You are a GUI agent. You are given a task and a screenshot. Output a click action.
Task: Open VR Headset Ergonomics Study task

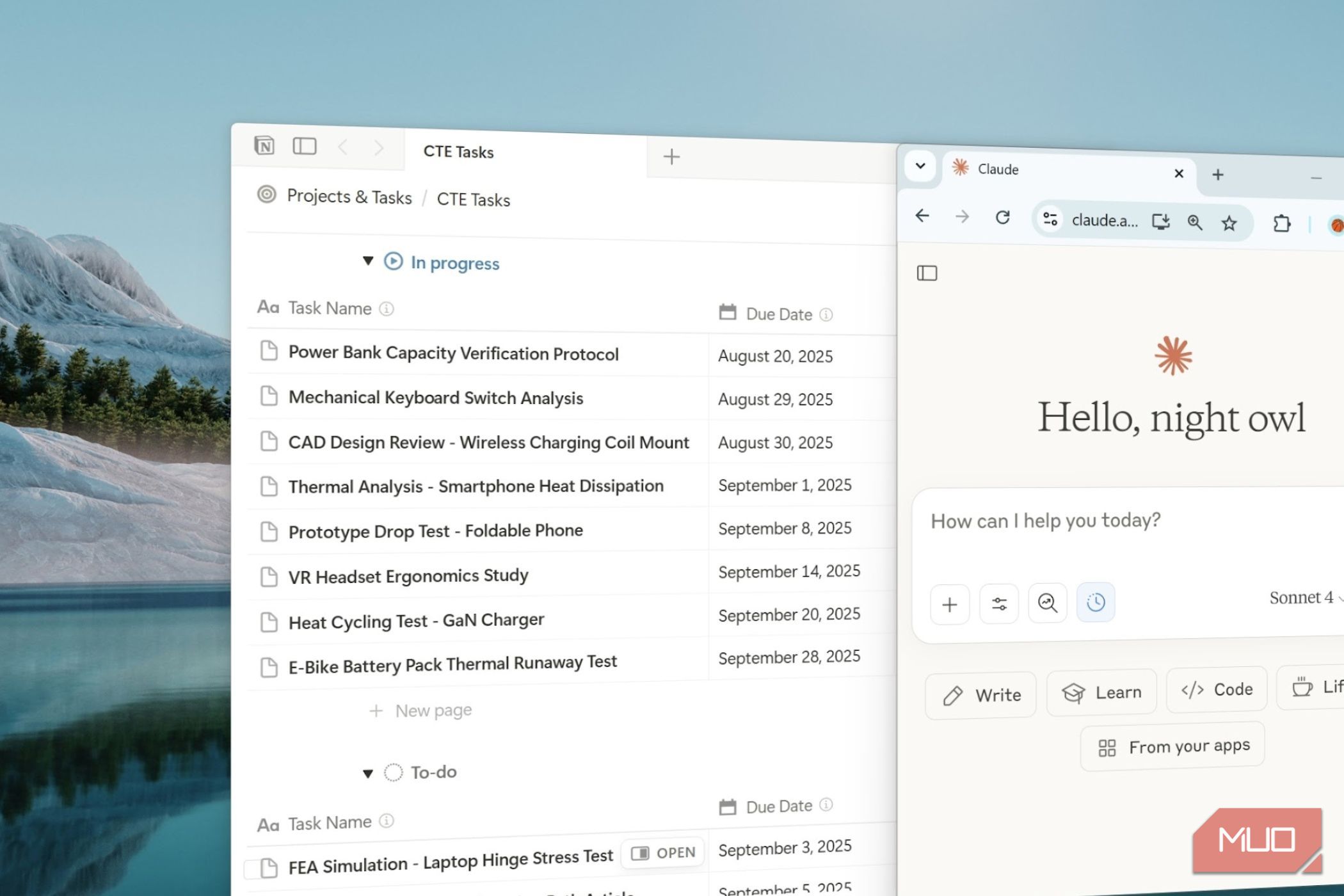click(408, 576)
